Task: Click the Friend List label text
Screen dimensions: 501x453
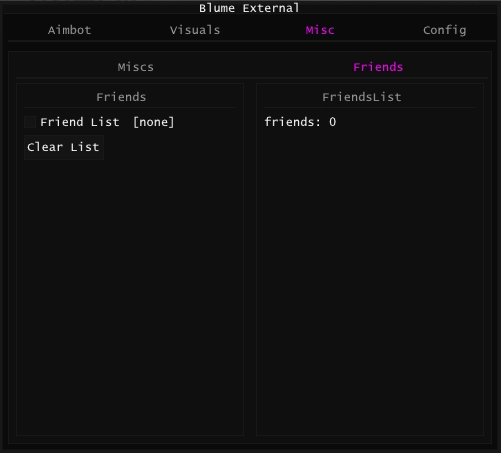Action: tap(80, 122)
